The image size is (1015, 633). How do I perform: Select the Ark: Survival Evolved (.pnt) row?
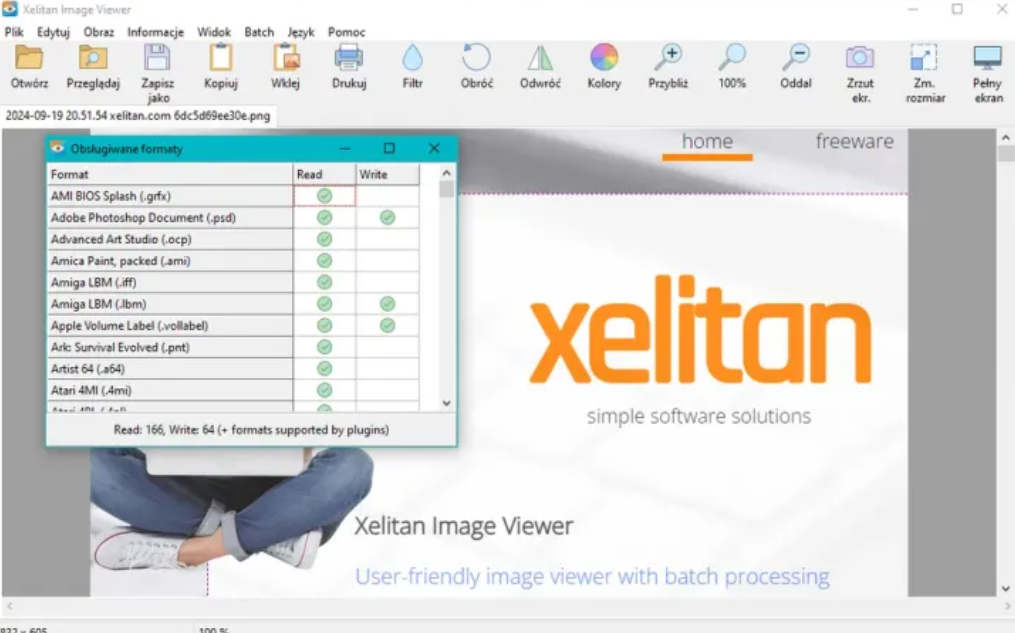coord(233,347)
